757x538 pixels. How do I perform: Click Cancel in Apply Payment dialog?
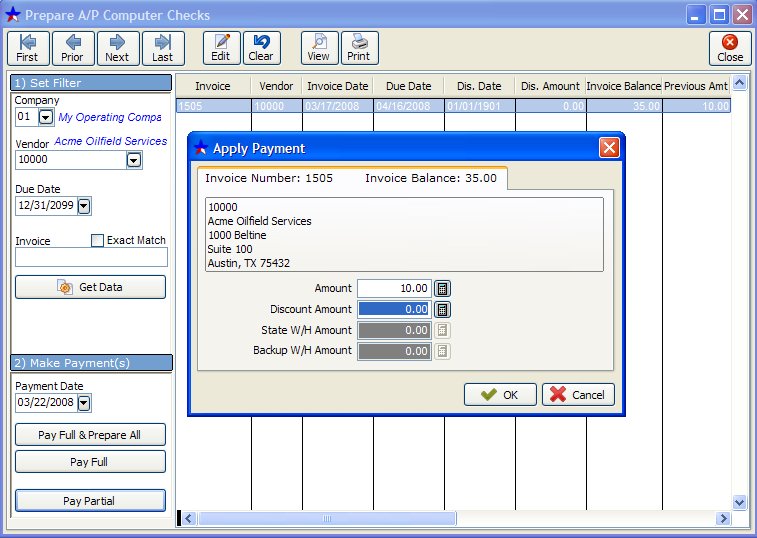click(578, 395)
